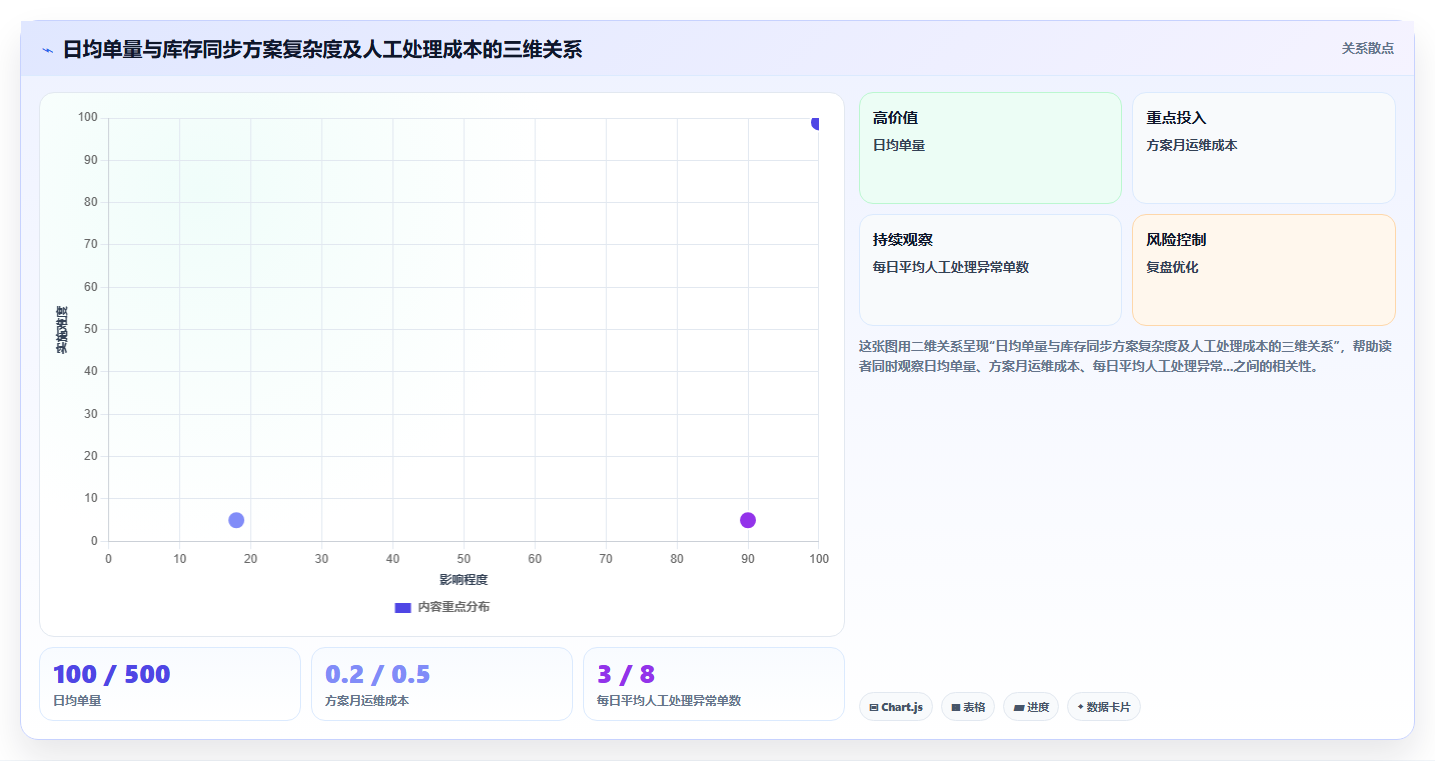Image resolution: width=1435 pixels, height=761 pixels.
Task: Click the 表格 tag
Action: pyautogui.click(x=968, y=707)
